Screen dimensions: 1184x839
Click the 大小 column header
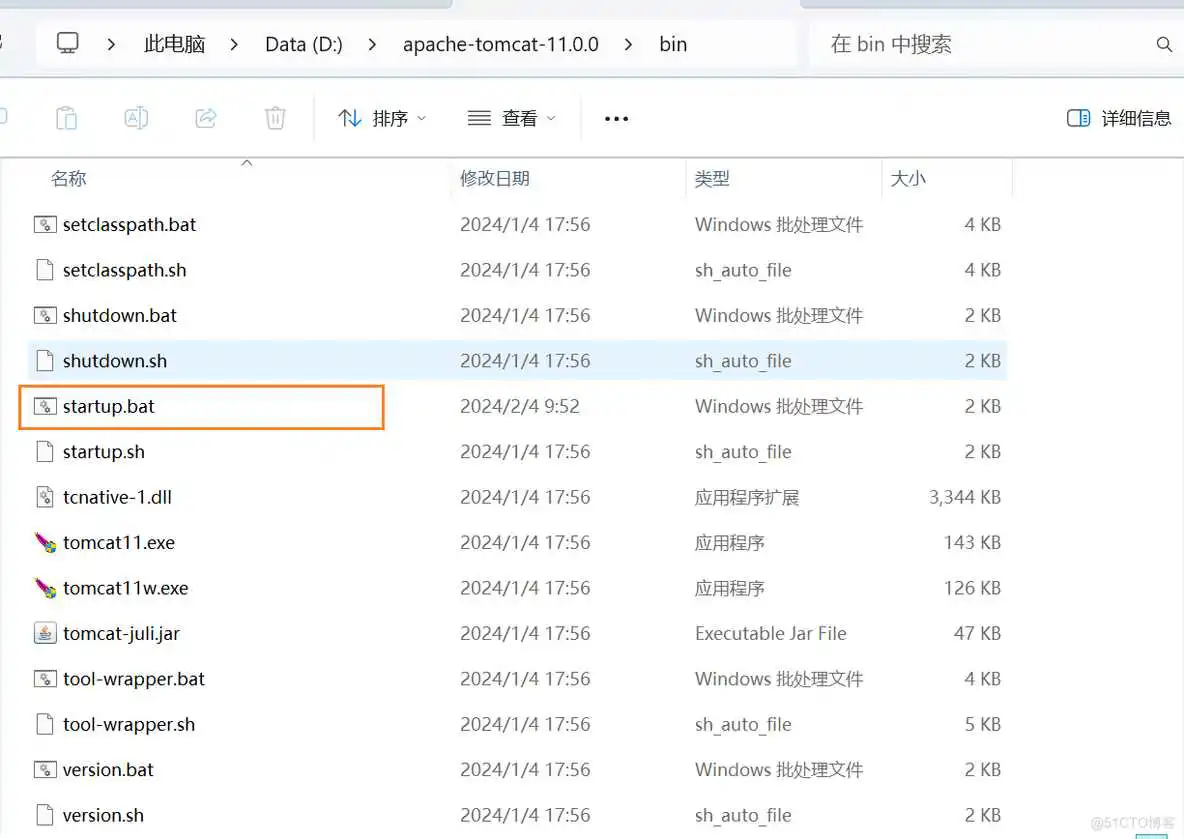(908, 178)
